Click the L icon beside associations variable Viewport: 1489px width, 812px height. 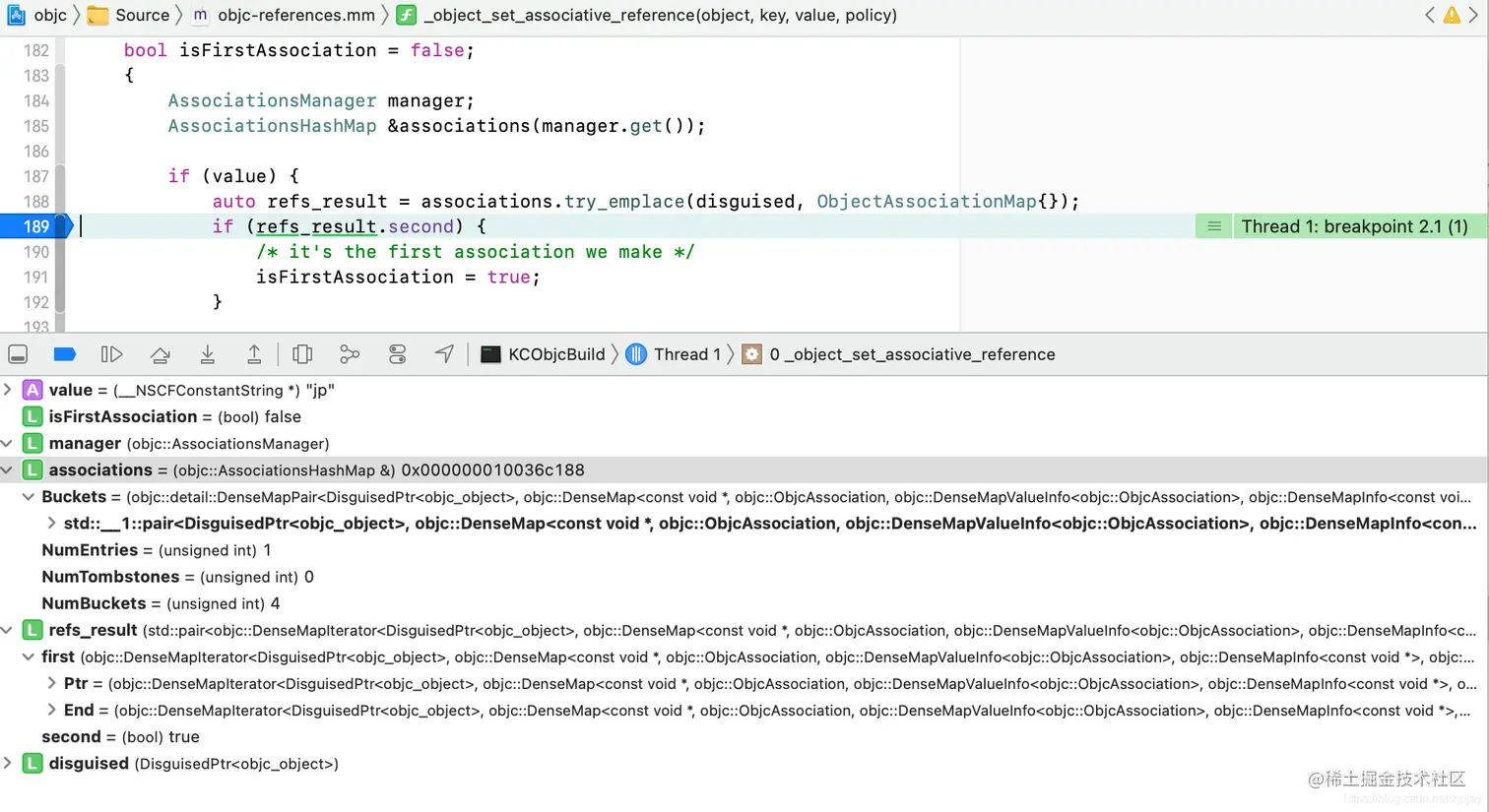(x=32, y=469)
